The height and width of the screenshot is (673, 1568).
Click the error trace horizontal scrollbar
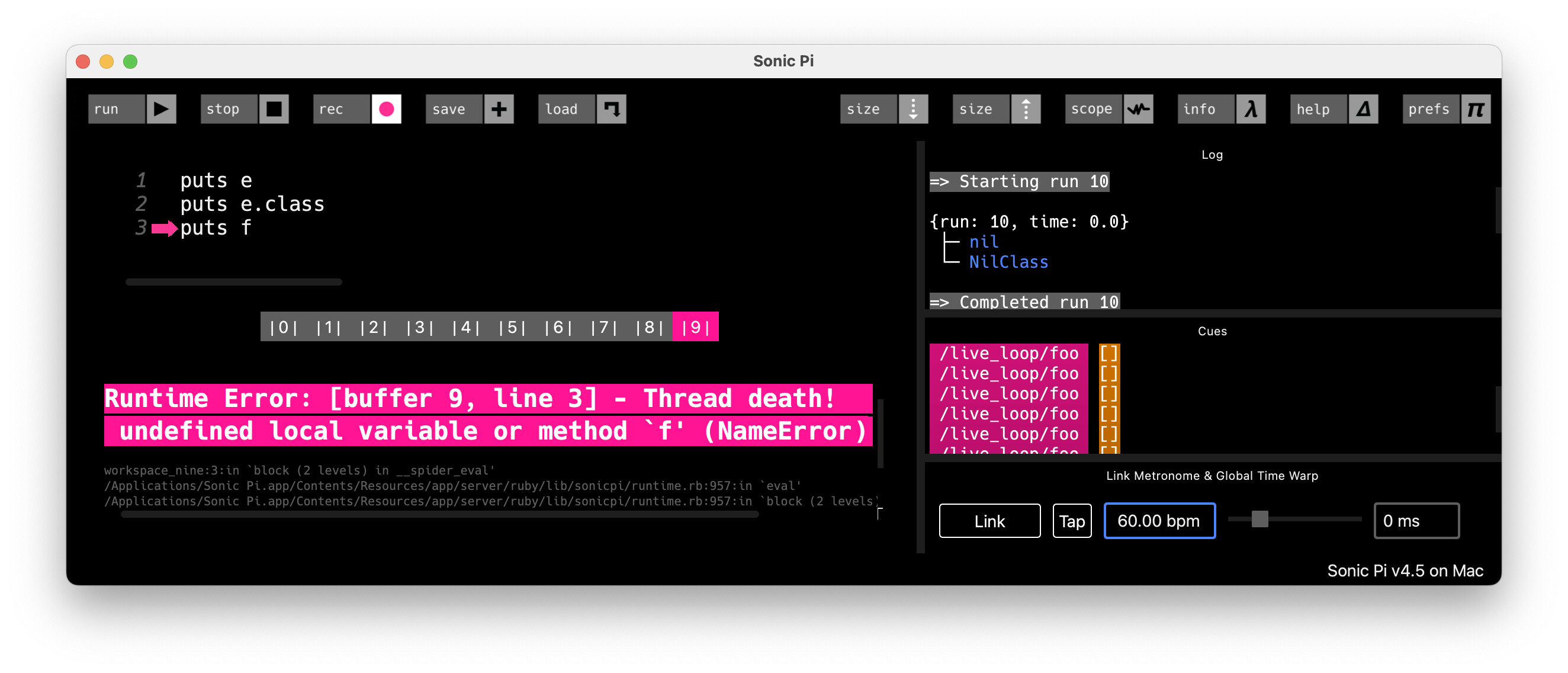tap(439, 515)
